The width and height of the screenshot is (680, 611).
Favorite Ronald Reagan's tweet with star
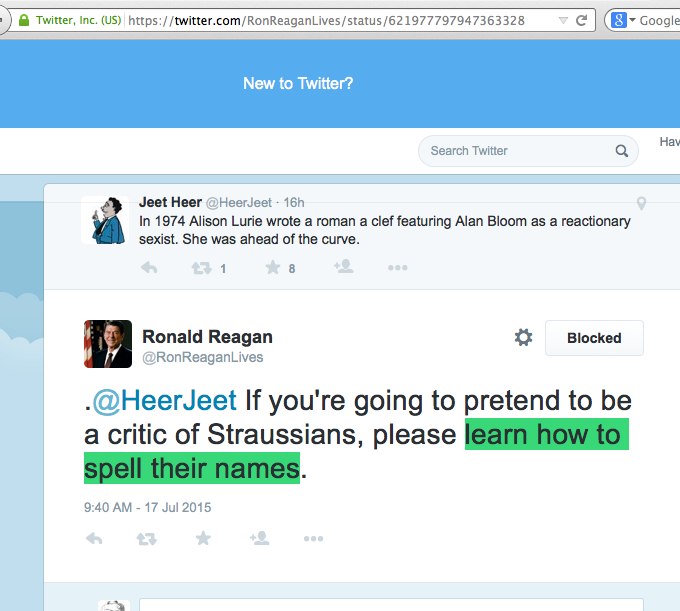click(x=203, y=538)
